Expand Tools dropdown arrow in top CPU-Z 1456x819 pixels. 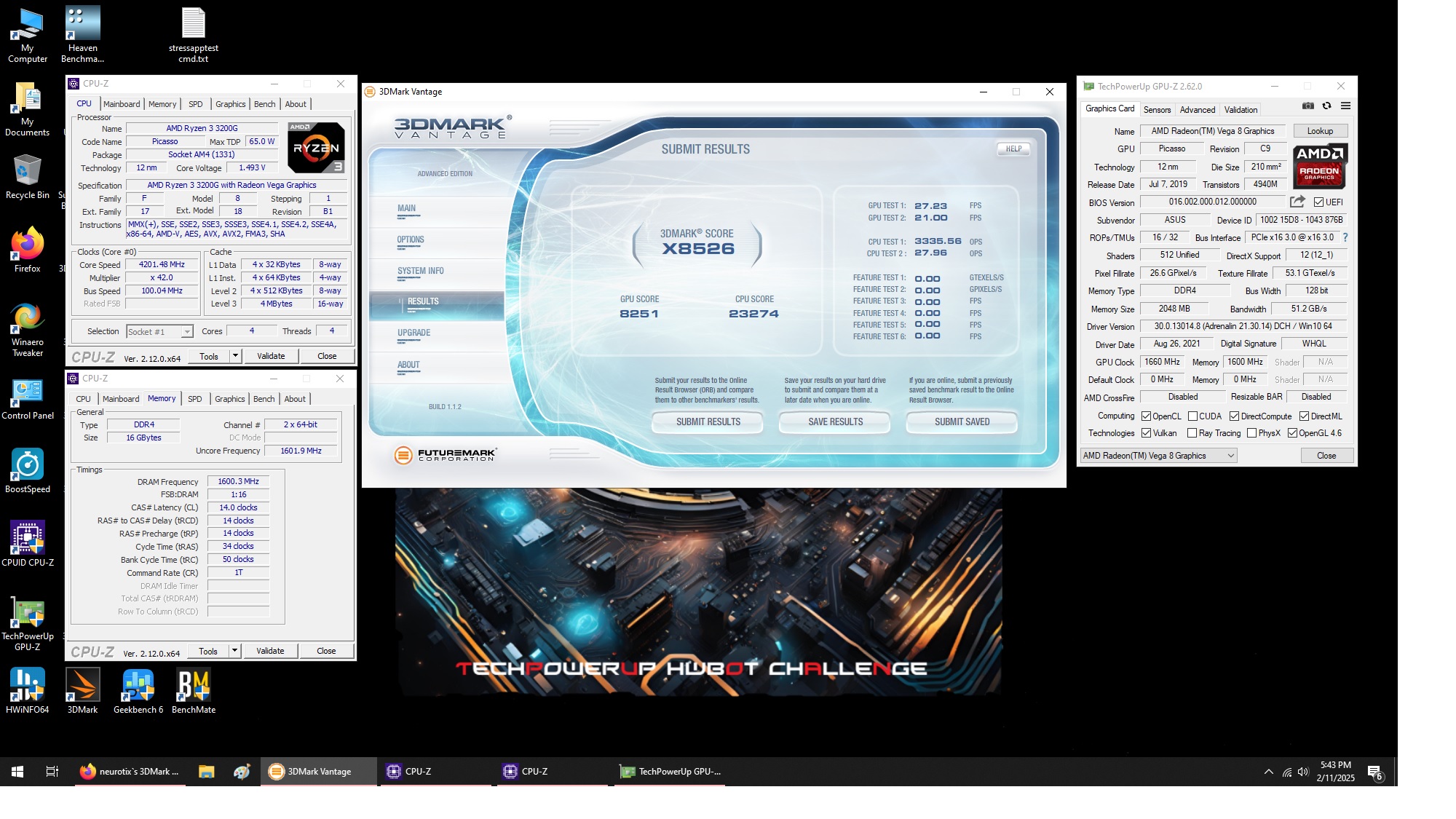(235, 356)
